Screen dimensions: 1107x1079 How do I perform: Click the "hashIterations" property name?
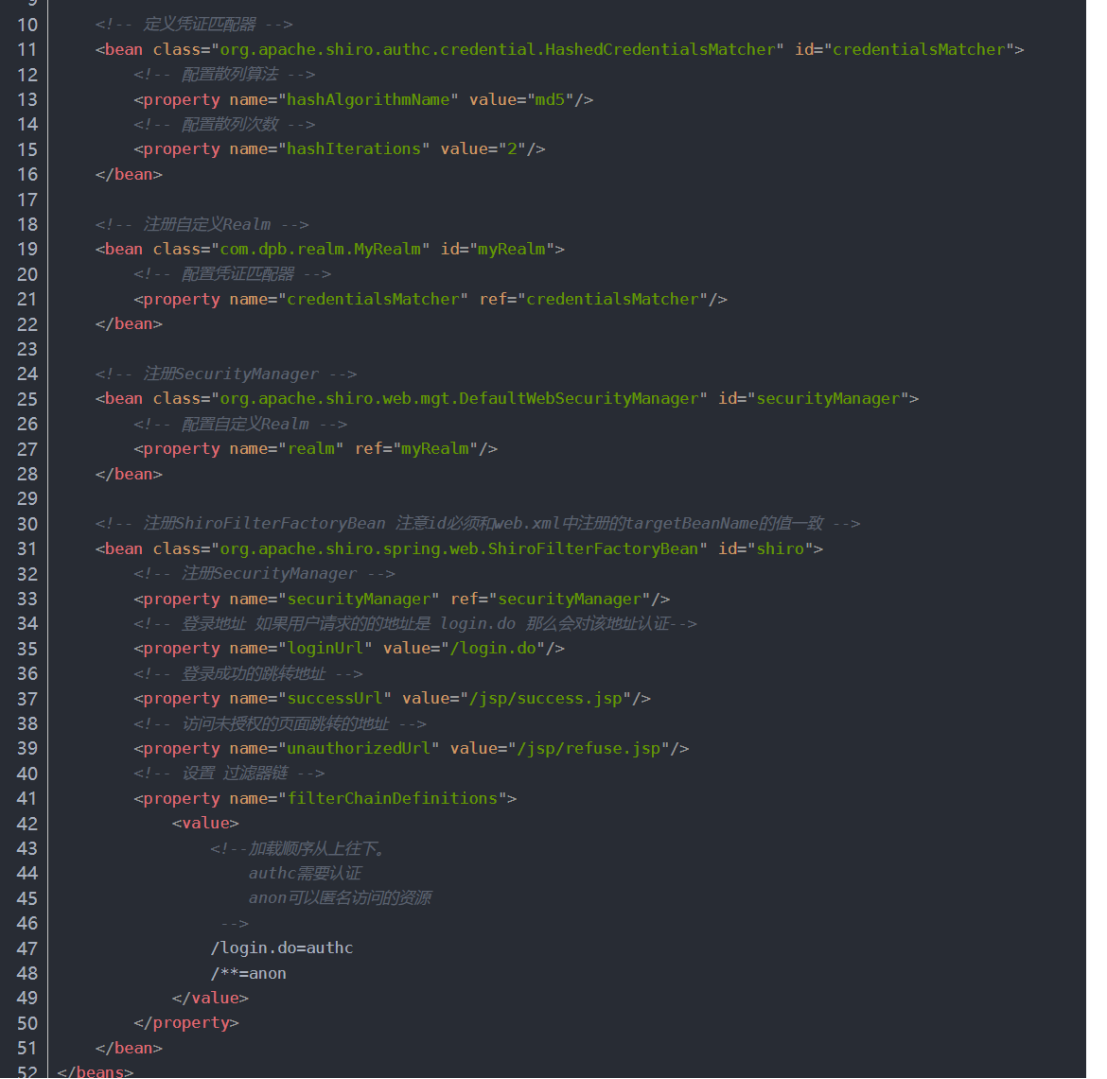[x=354, y=149]
